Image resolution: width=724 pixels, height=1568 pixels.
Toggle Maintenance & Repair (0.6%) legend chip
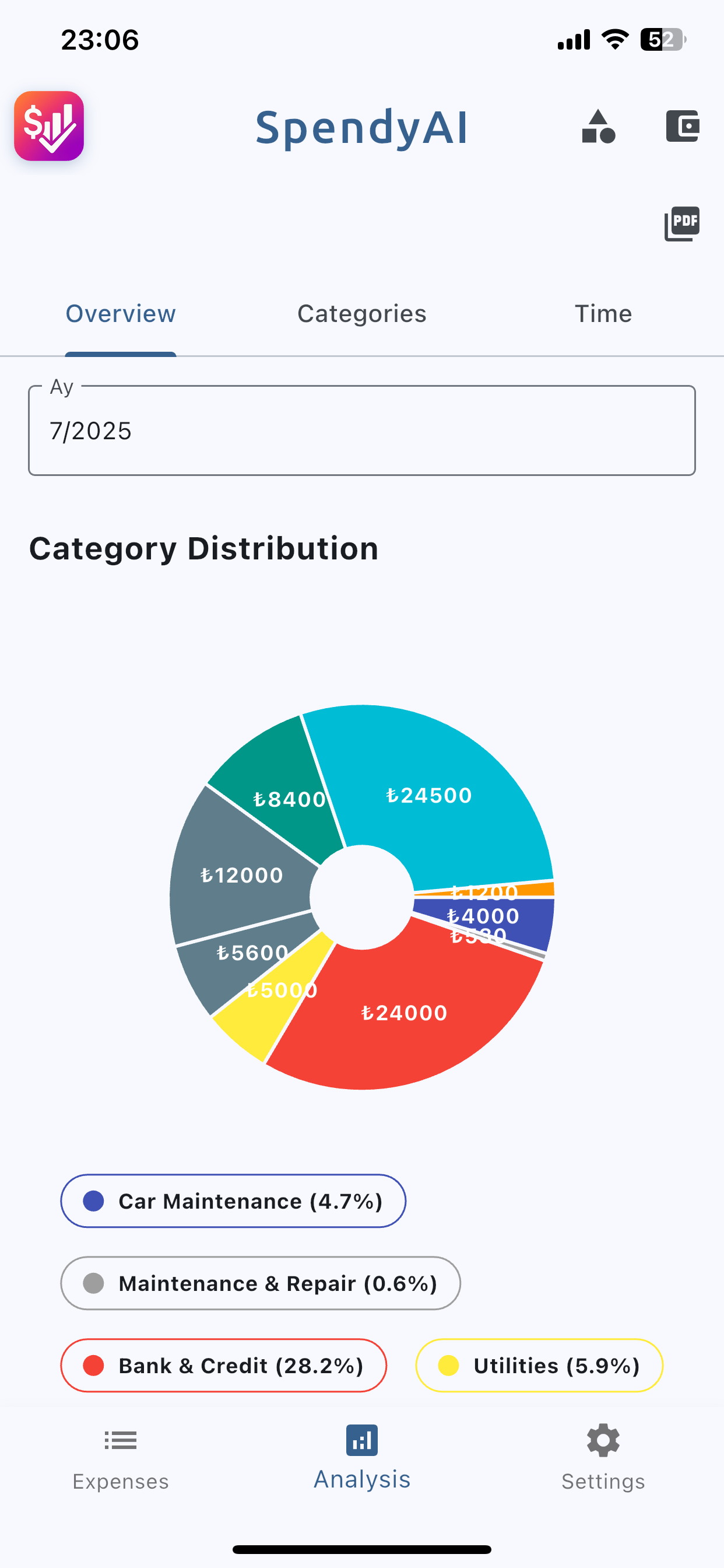261,1283
